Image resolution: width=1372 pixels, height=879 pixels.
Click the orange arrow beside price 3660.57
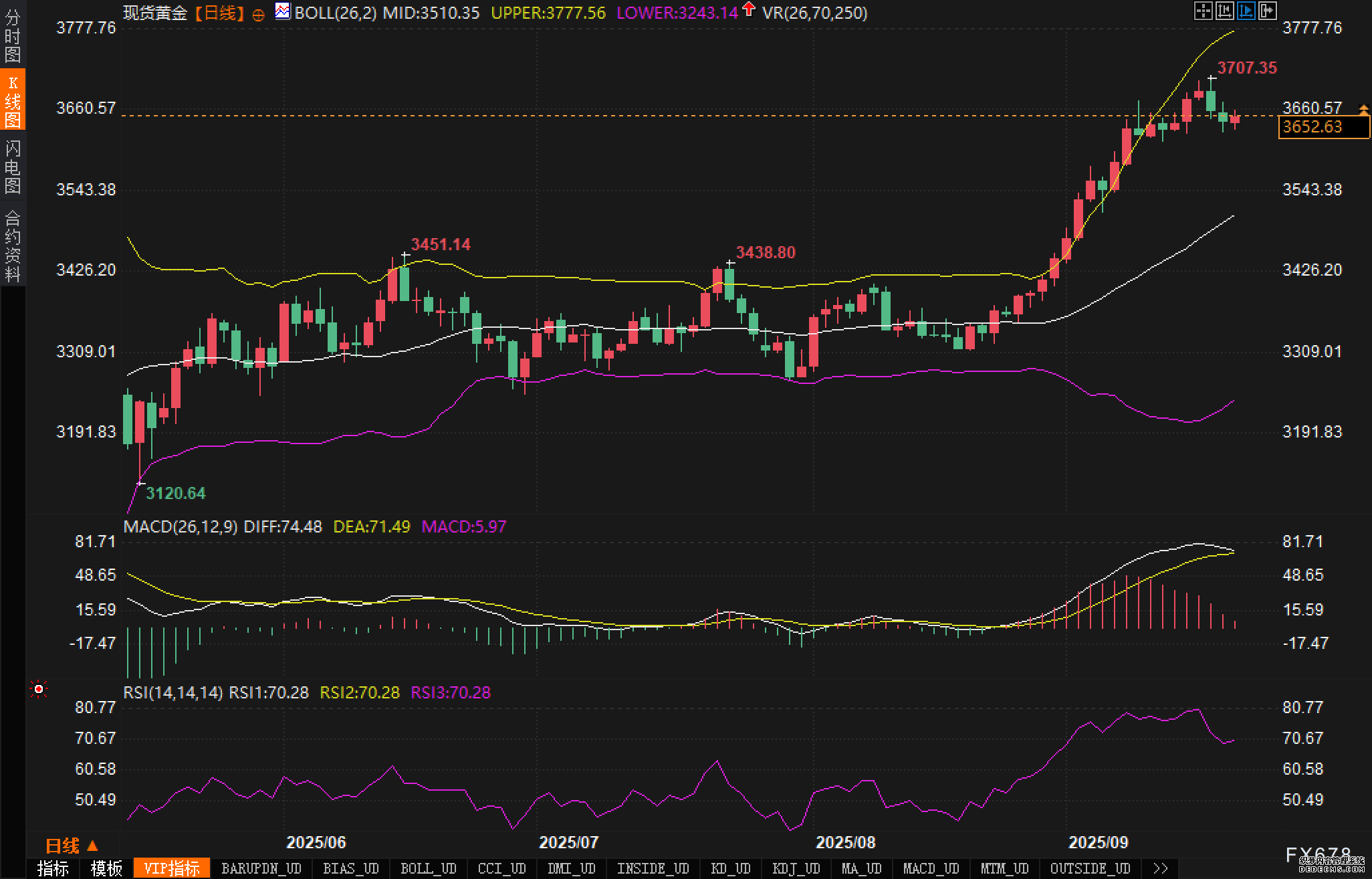coord(1363,108)
